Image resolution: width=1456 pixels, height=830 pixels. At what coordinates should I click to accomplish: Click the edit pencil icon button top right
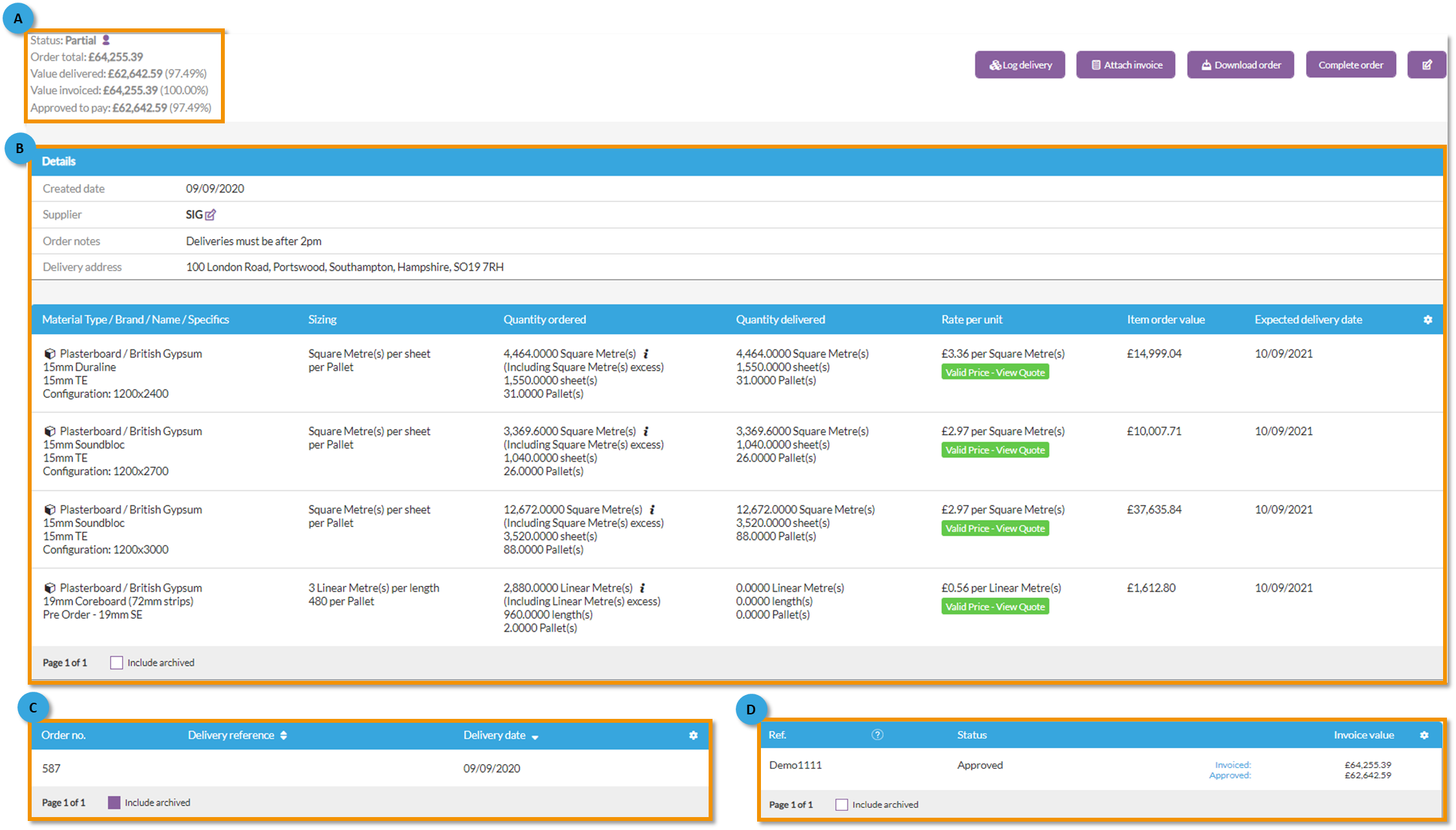point(1426,65)
